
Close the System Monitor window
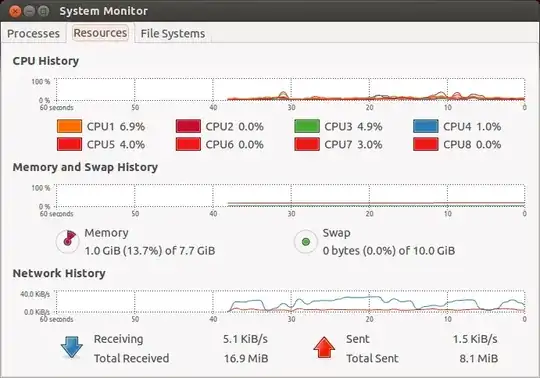pyautogui.click(x=15, y=11)
